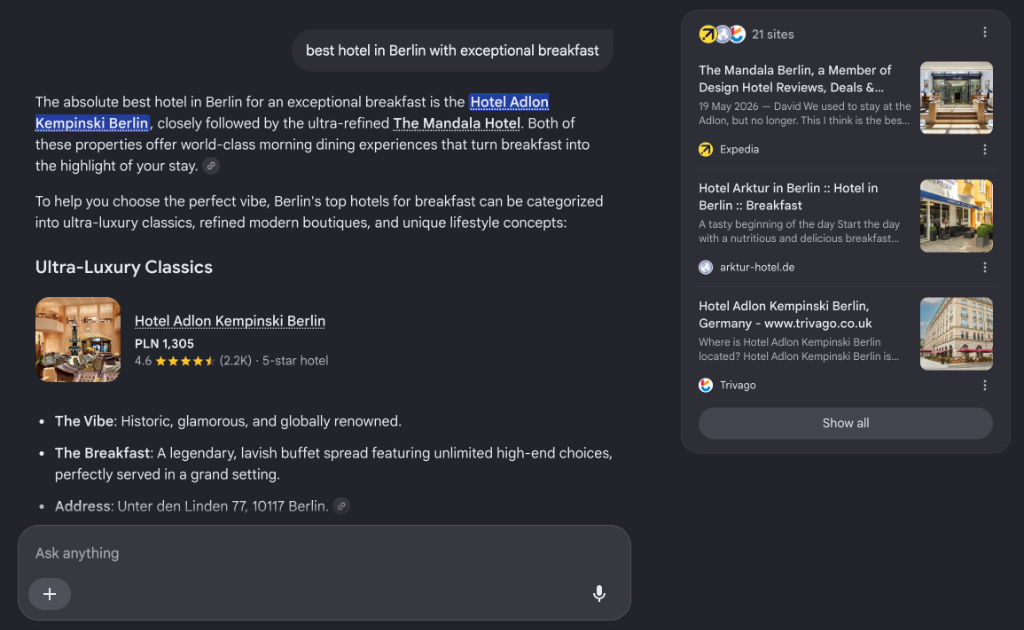Open options for the Trivago source

click(985, 386)
